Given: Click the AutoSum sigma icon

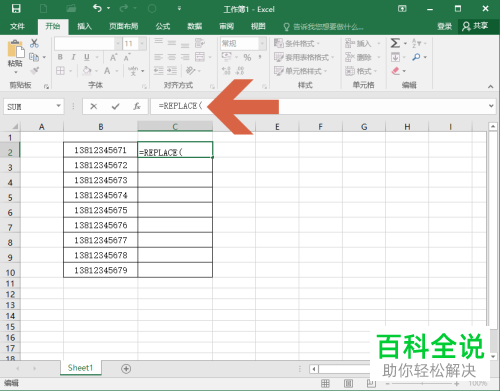Looking at the screenshot, I should coord(395,43).
